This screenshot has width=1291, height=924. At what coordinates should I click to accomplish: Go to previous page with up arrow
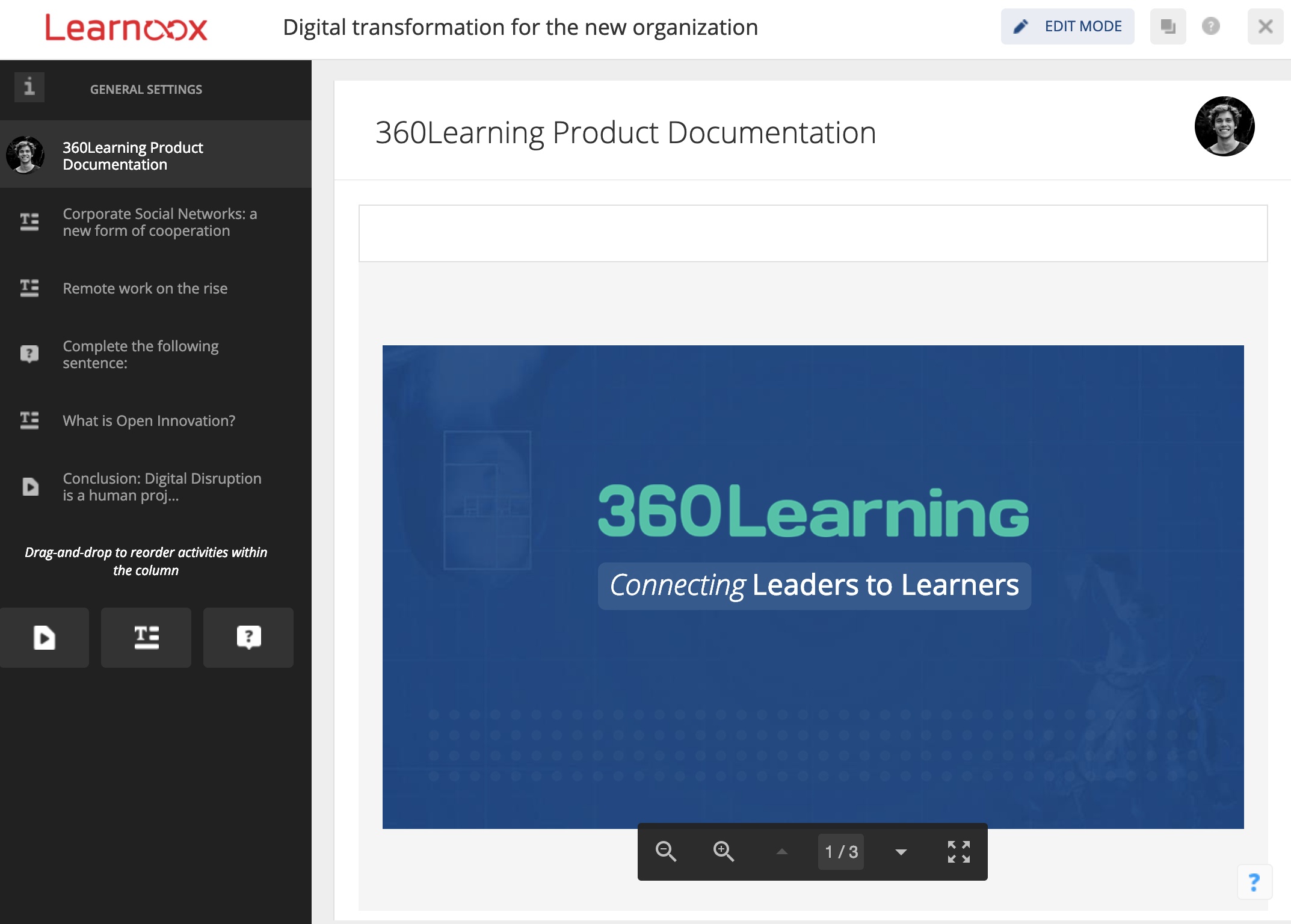tap(782, 852)
